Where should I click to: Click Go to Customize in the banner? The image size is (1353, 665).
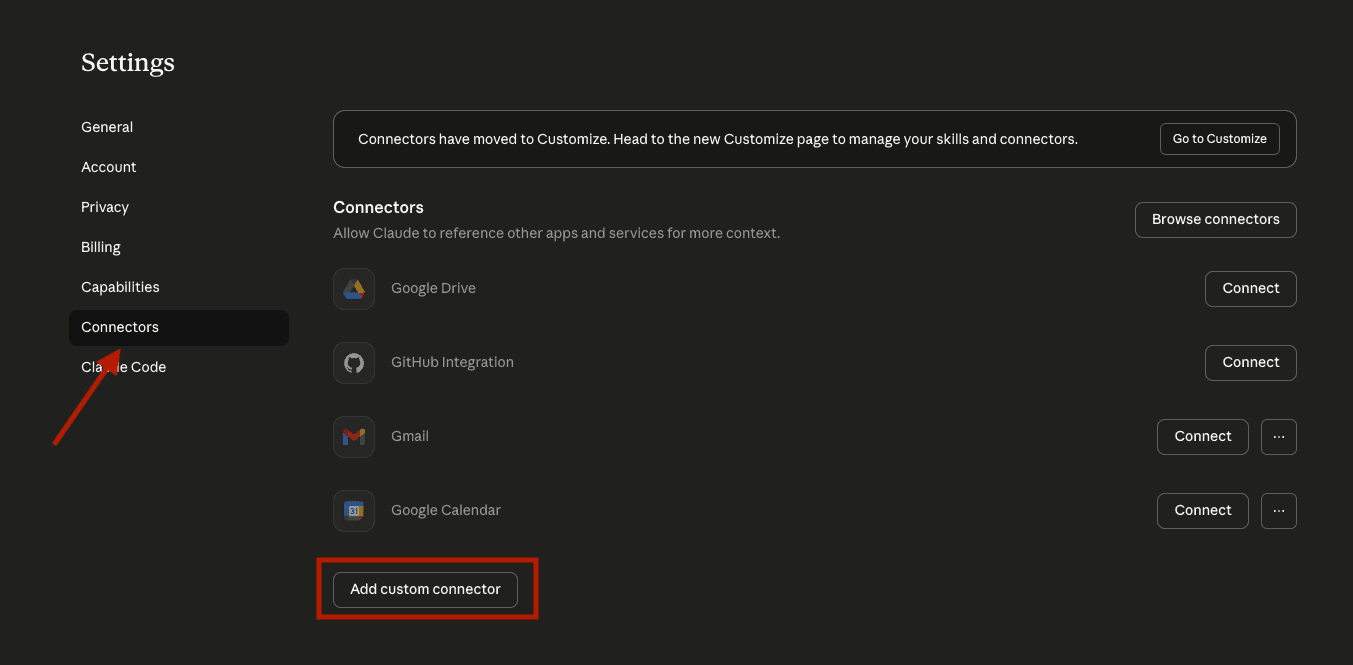pyautogui.click(x=1219, y=138)
